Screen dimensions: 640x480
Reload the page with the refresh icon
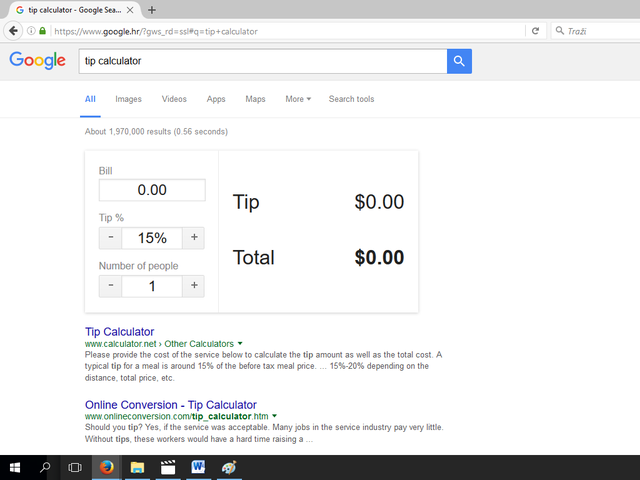coord(536,31)
